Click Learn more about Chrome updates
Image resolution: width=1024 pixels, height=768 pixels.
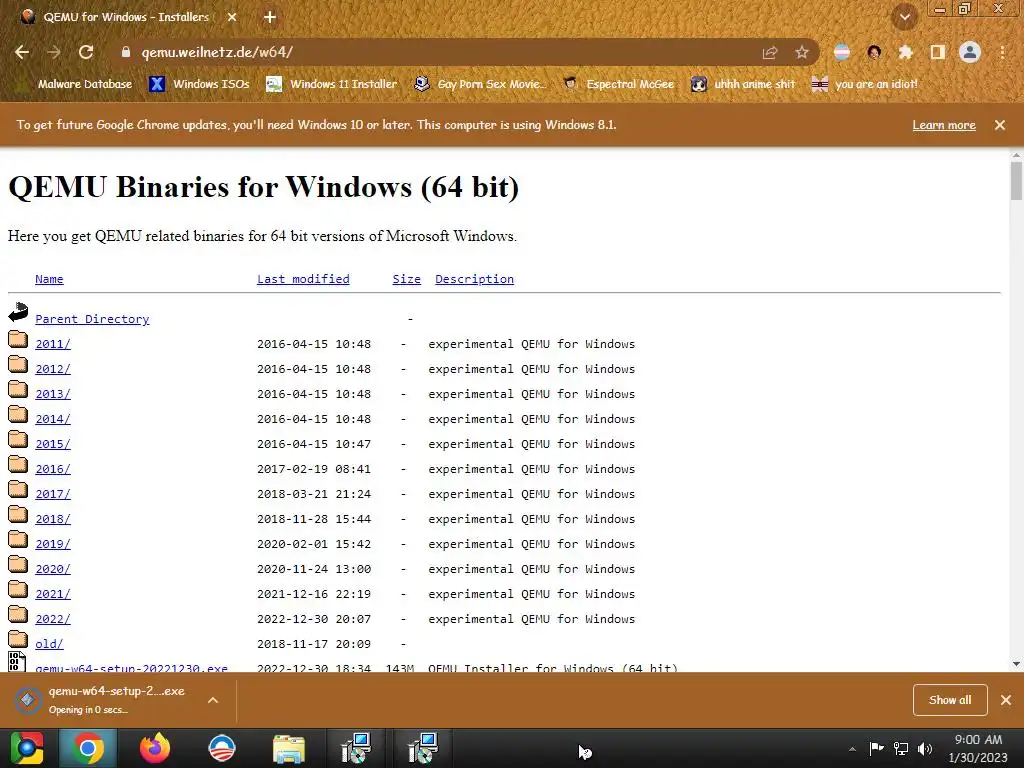coord(944,125)
